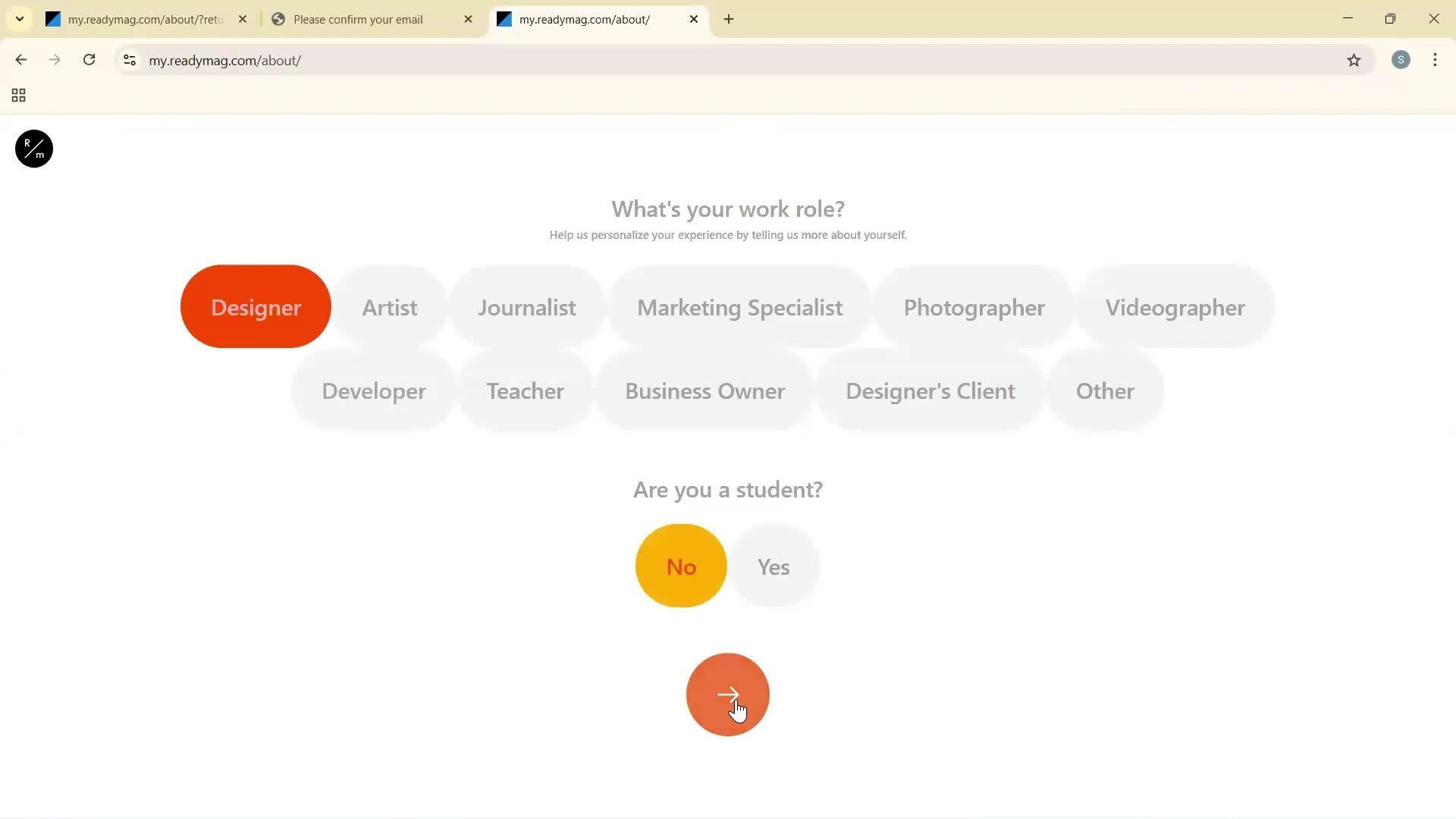This screenshot has width=1456, height=819.
Task: Choose the Other work role
Action: 1105,391
